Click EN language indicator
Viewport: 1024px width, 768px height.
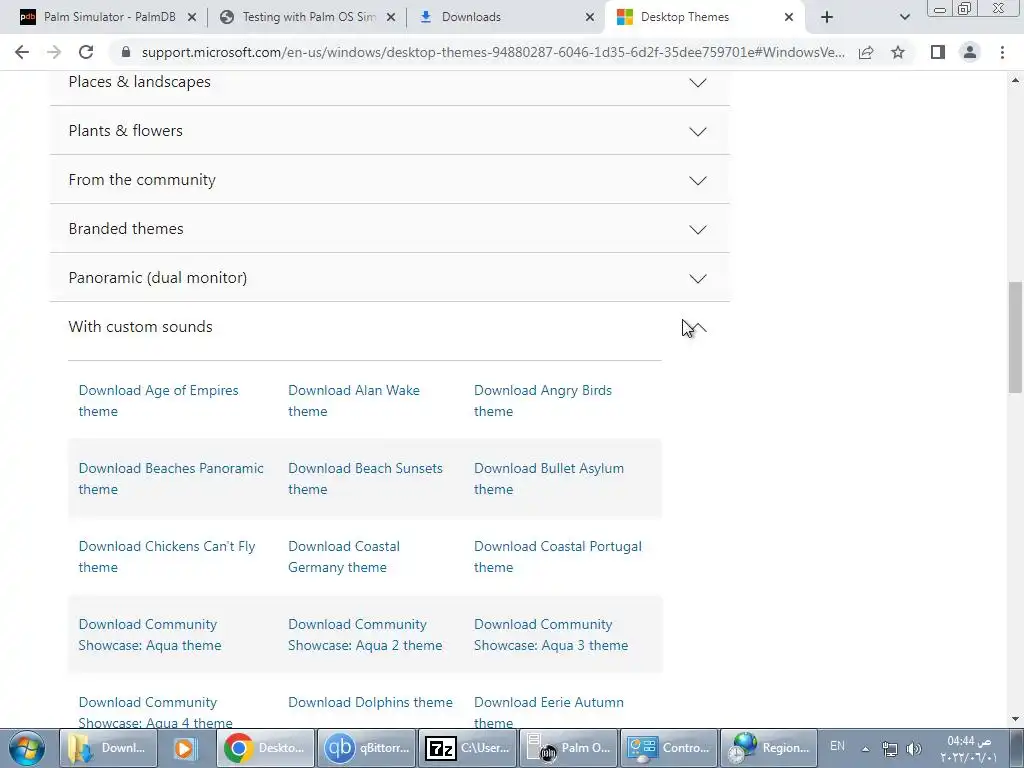[837, 746]
